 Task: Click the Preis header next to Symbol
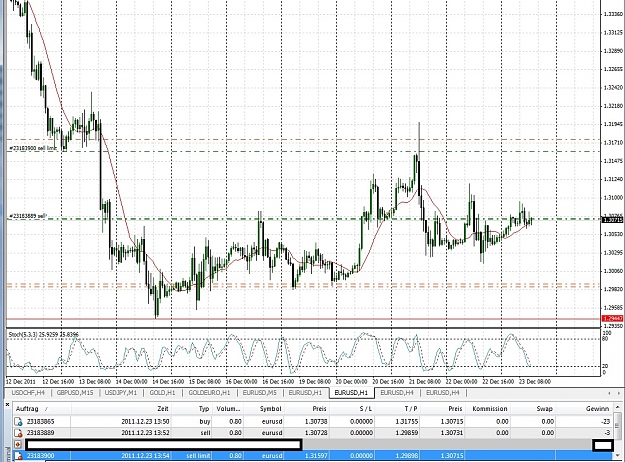pyautogui.click(x=319, y=409)
